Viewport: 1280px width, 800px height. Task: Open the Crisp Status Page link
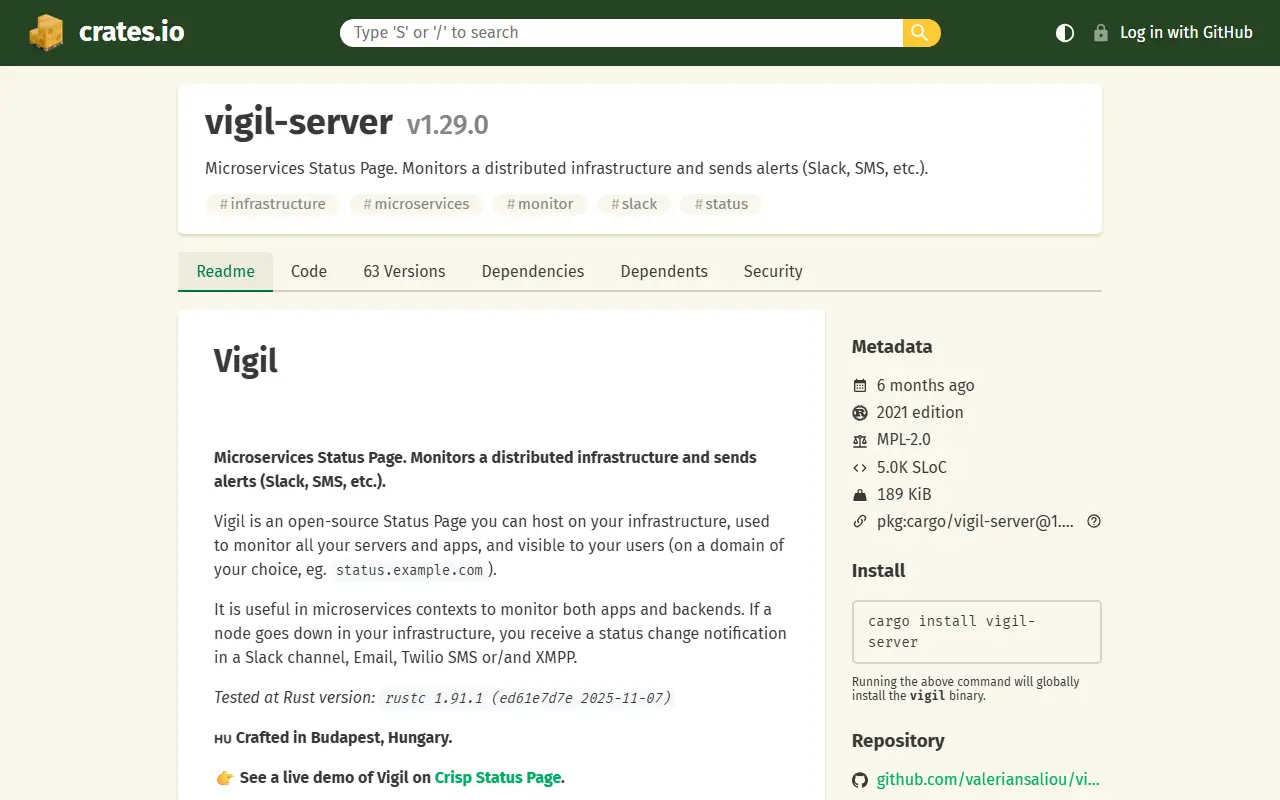coord(497,777)
